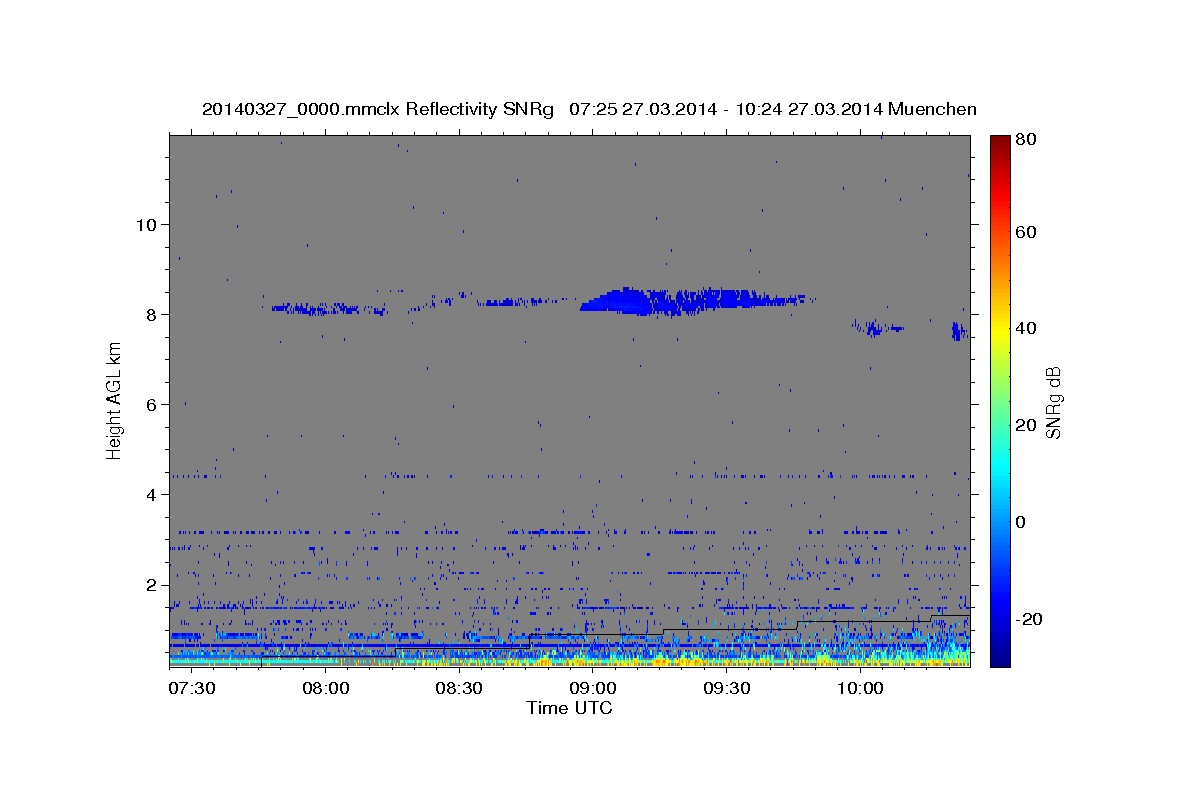
Task: Click the colorbar value 60
Action: (1025, 232)
